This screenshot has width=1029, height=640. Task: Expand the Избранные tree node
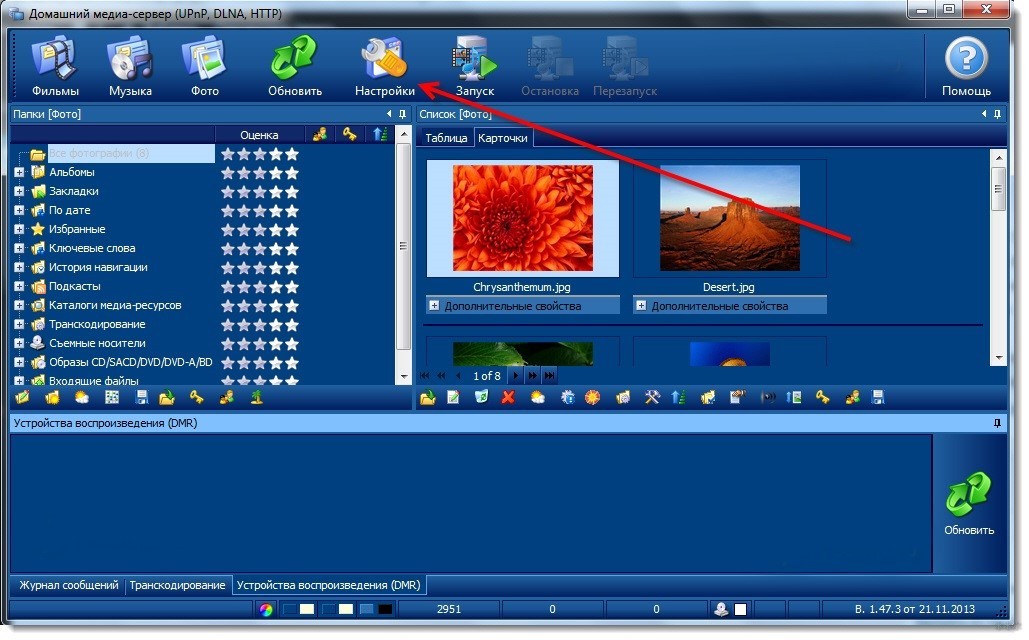pyautogui.click(x=19, y=229)
